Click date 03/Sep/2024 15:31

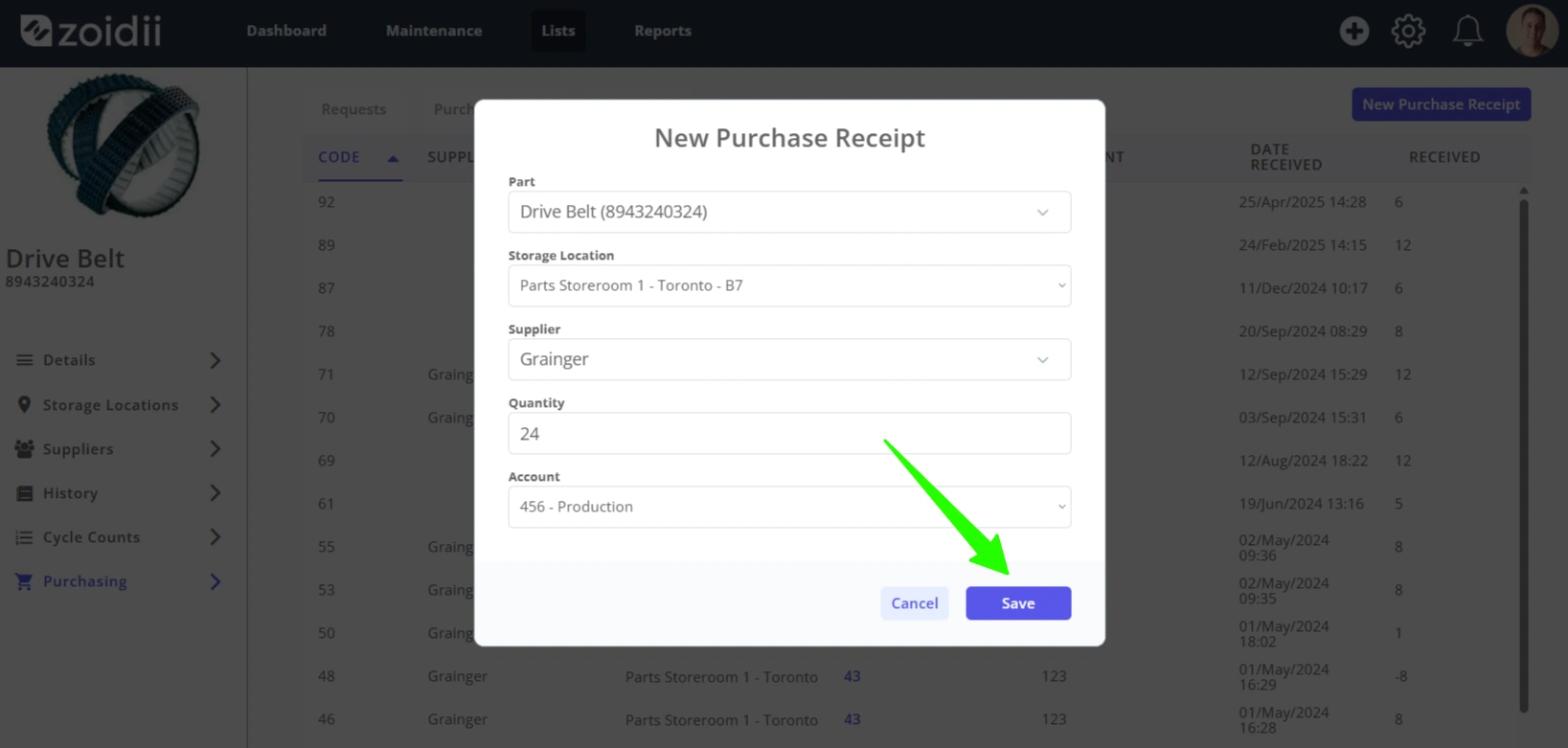pos(1303,418)
